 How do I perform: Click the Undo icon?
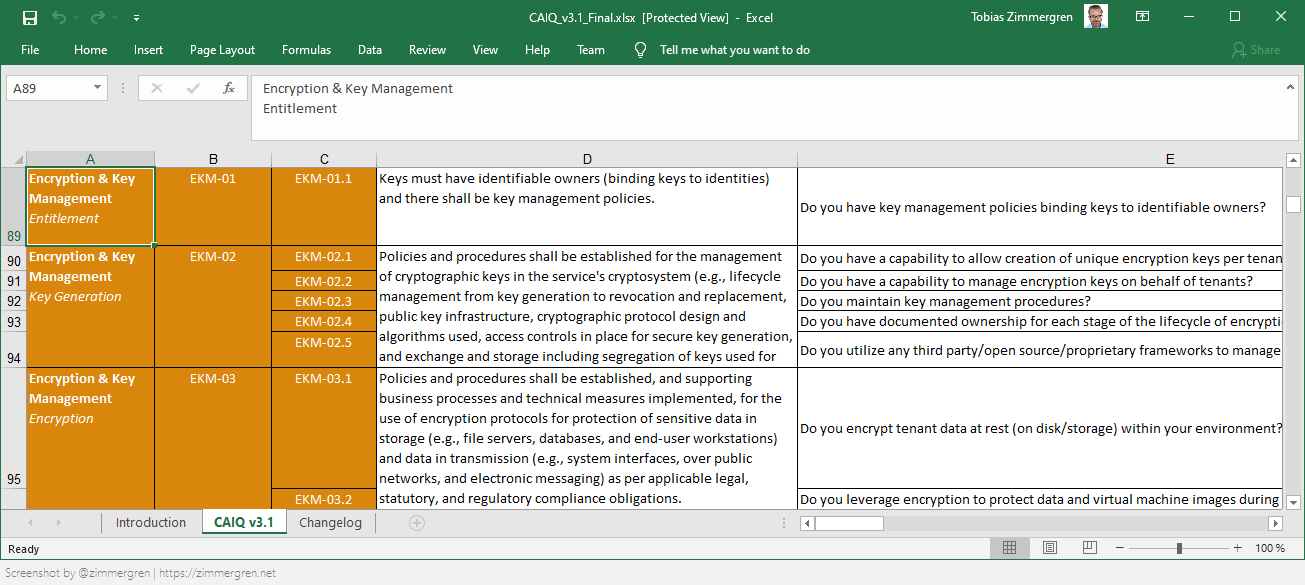click(58, 17)
